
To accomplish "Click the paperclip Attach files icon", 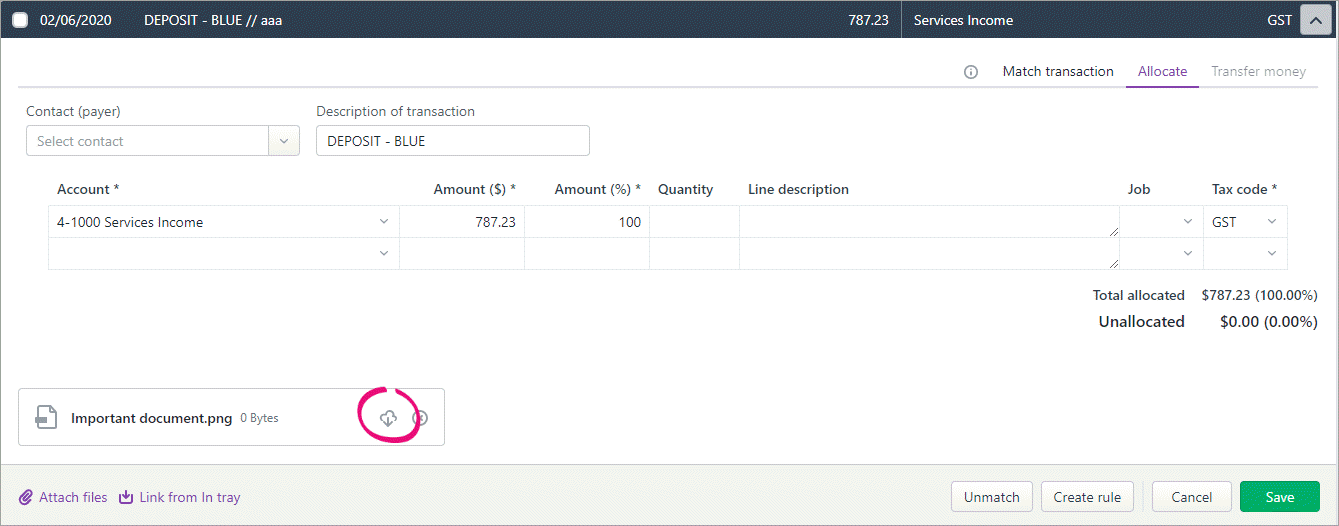I will [26, 497].
